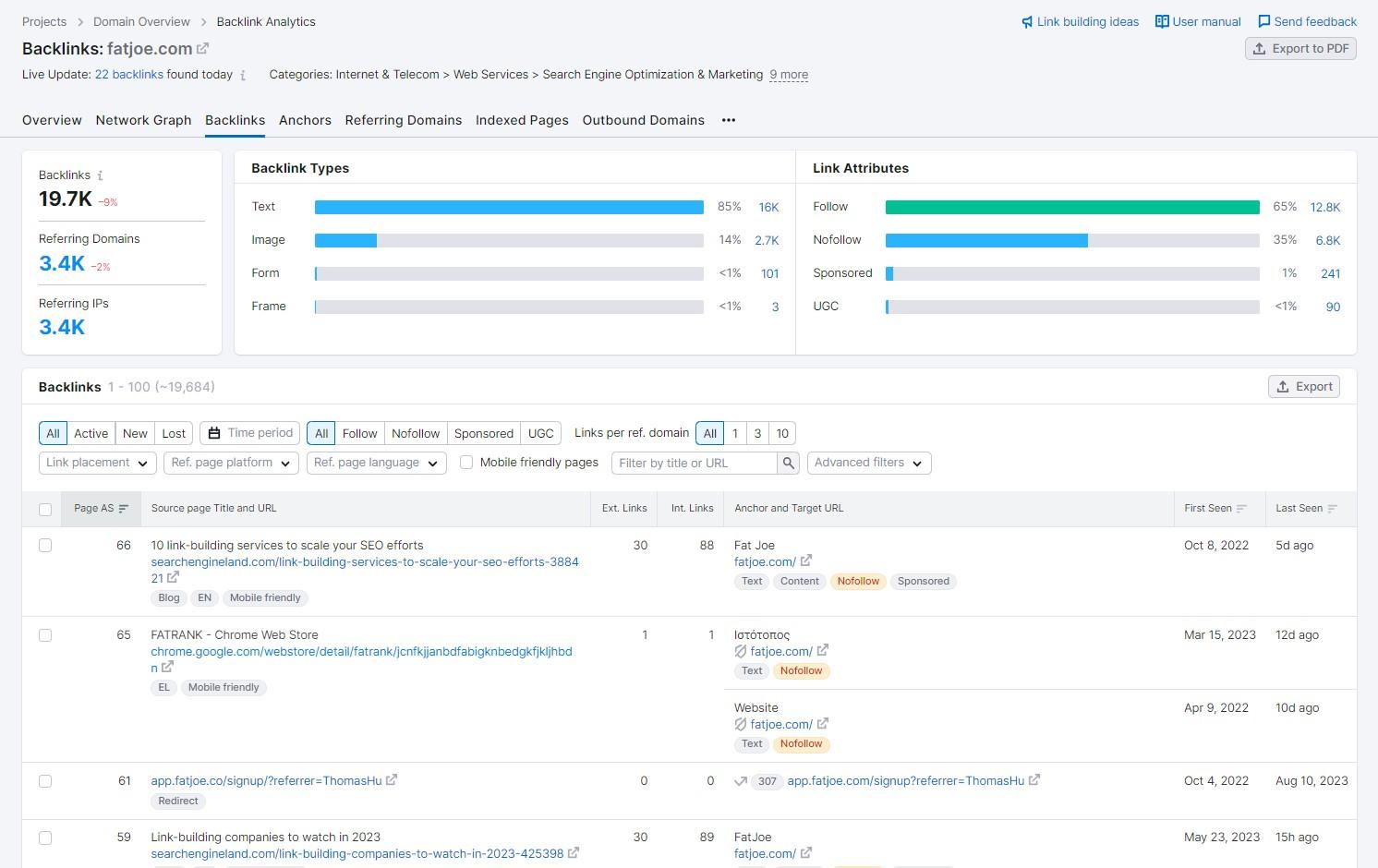Open external icon for Website anchor target
Image resolution: width=1378 pixels, height=868 pixels.
click(823, 723)
